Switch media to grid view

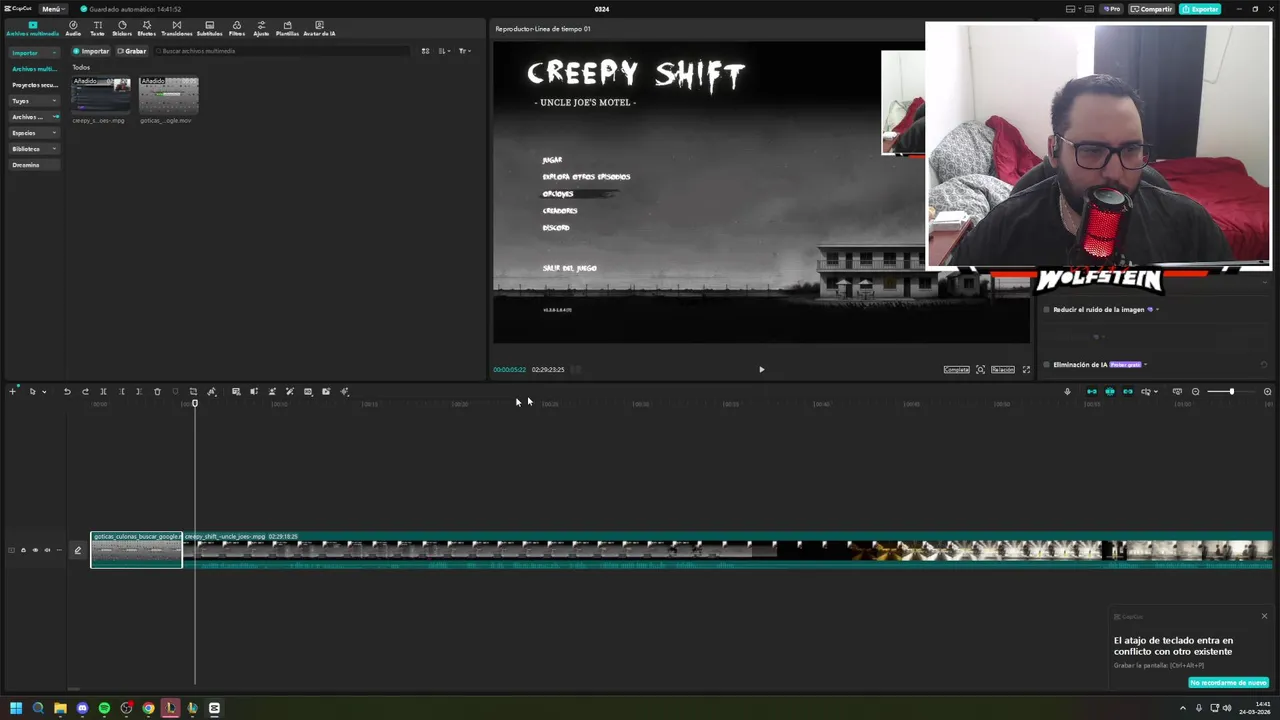425,51
